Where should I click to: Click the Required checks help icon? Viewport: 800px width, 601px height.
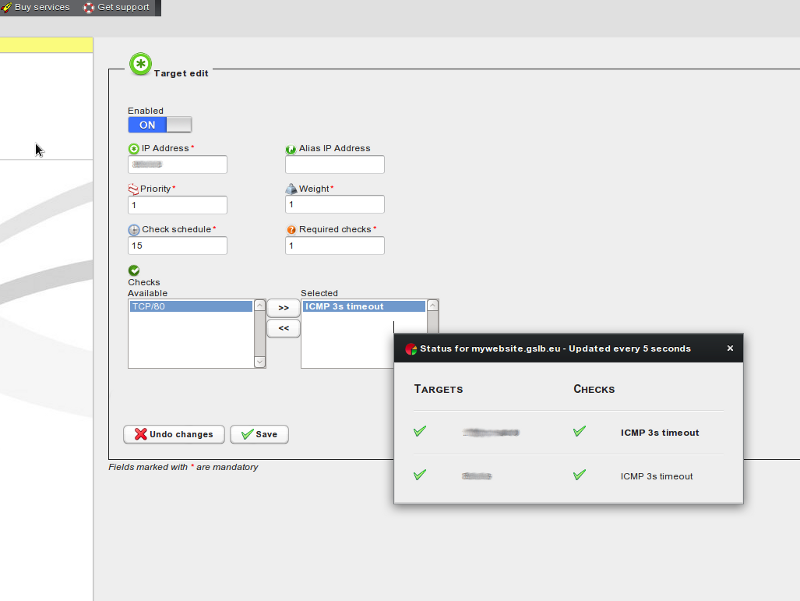pos(291,230)
